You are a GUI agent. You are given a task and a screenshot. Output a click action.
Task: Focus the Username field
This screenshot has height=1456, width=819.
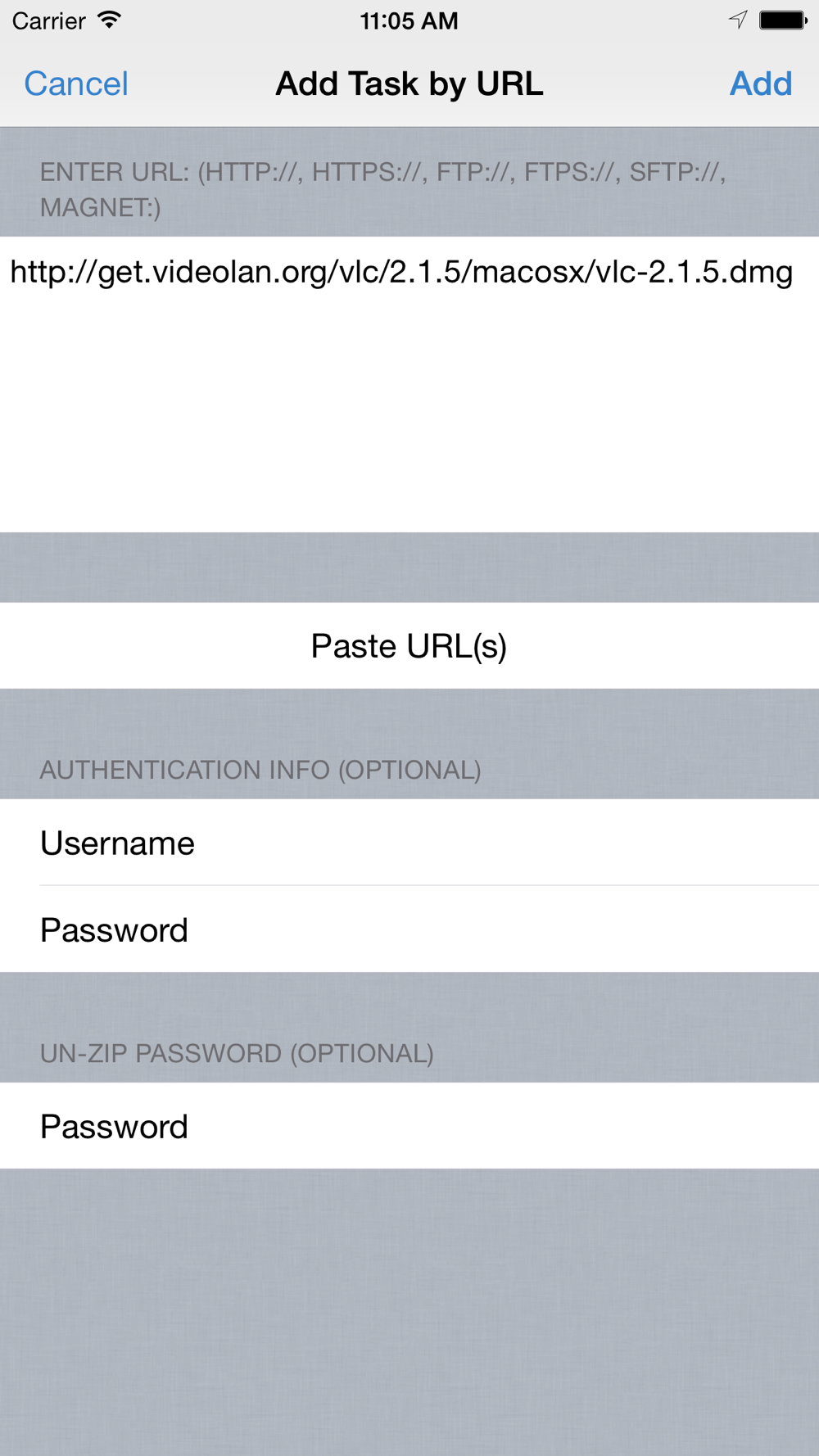409,843
